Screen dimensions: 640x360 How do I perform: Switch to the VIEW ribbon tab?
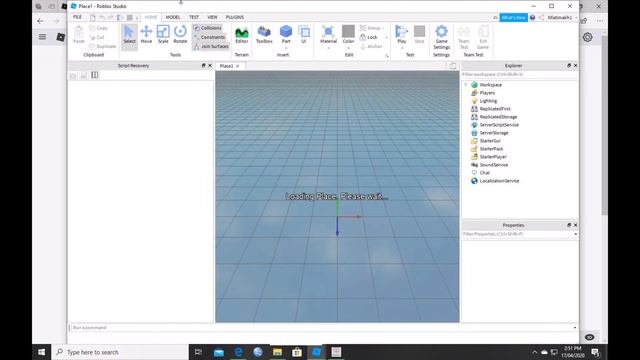click(212, 17)
